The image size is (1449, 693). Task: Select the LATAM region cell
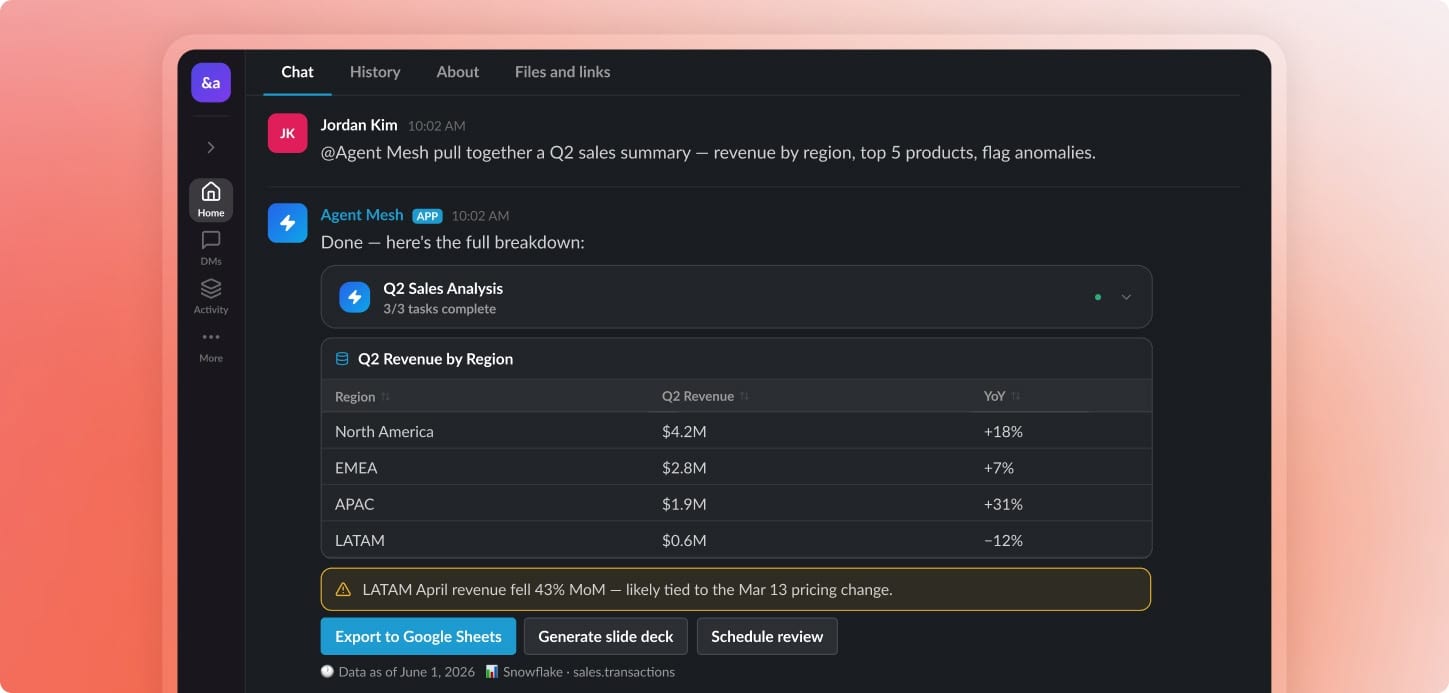tap(360, 540)
